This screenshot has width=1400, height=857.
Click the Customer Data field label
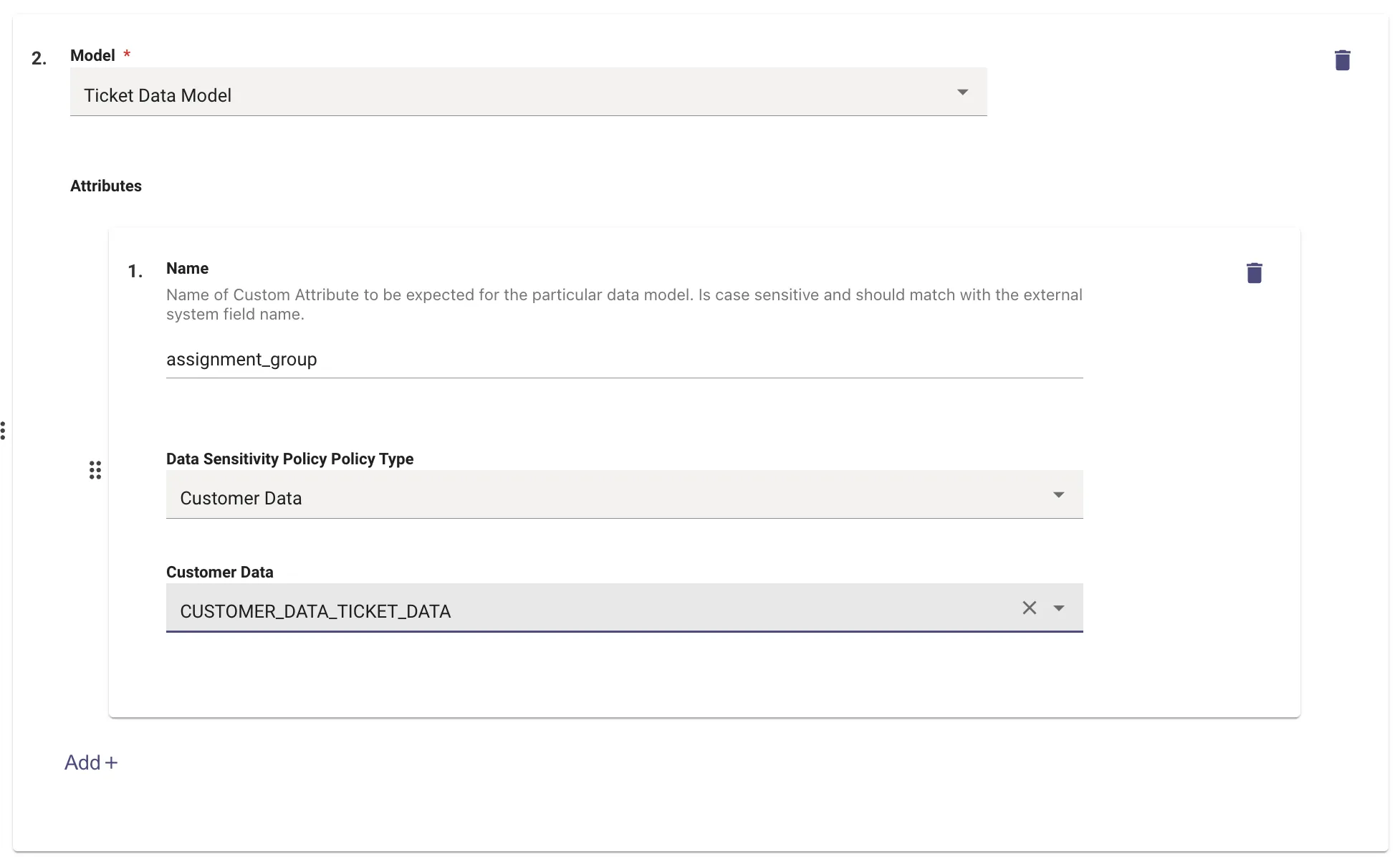coord(219,573)
